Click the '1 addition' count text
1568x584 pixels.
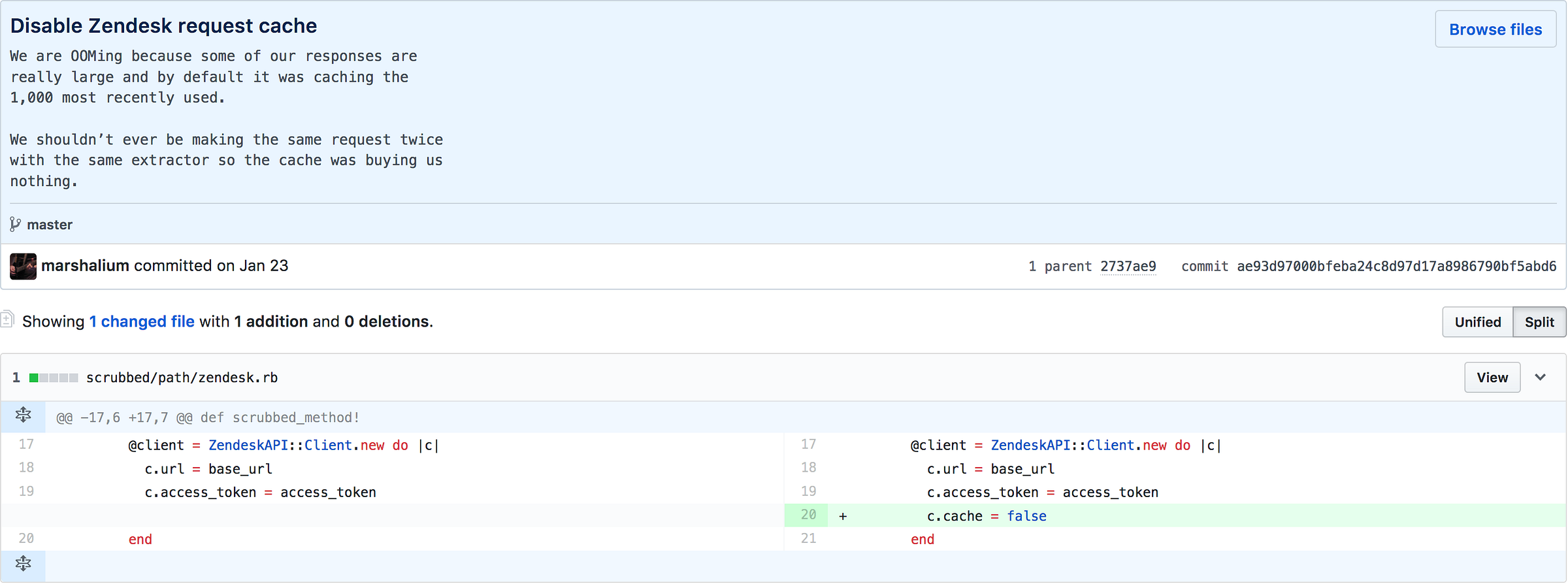pos(271,321)
